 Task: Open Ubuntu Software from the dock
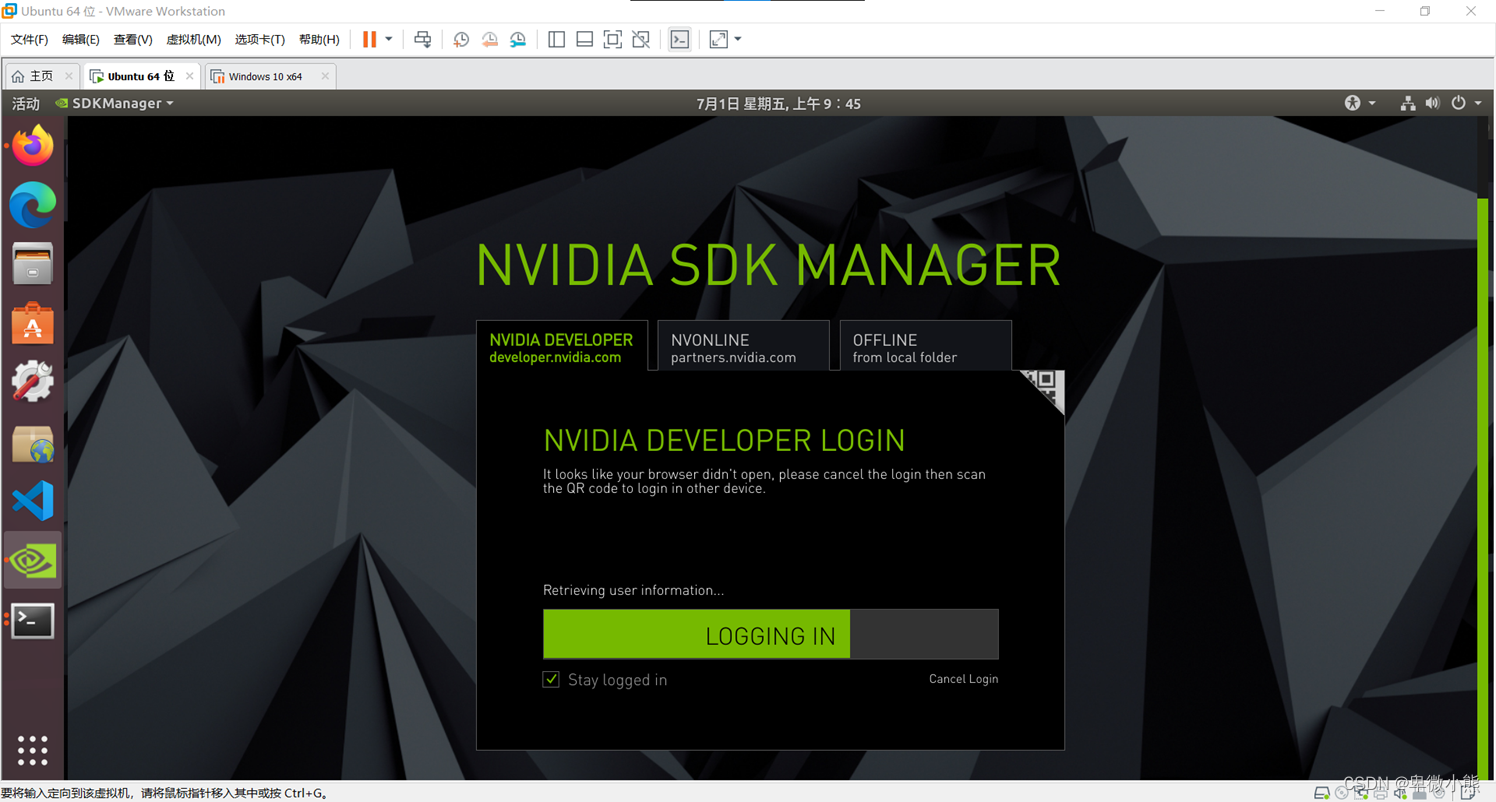coord(33,323)
